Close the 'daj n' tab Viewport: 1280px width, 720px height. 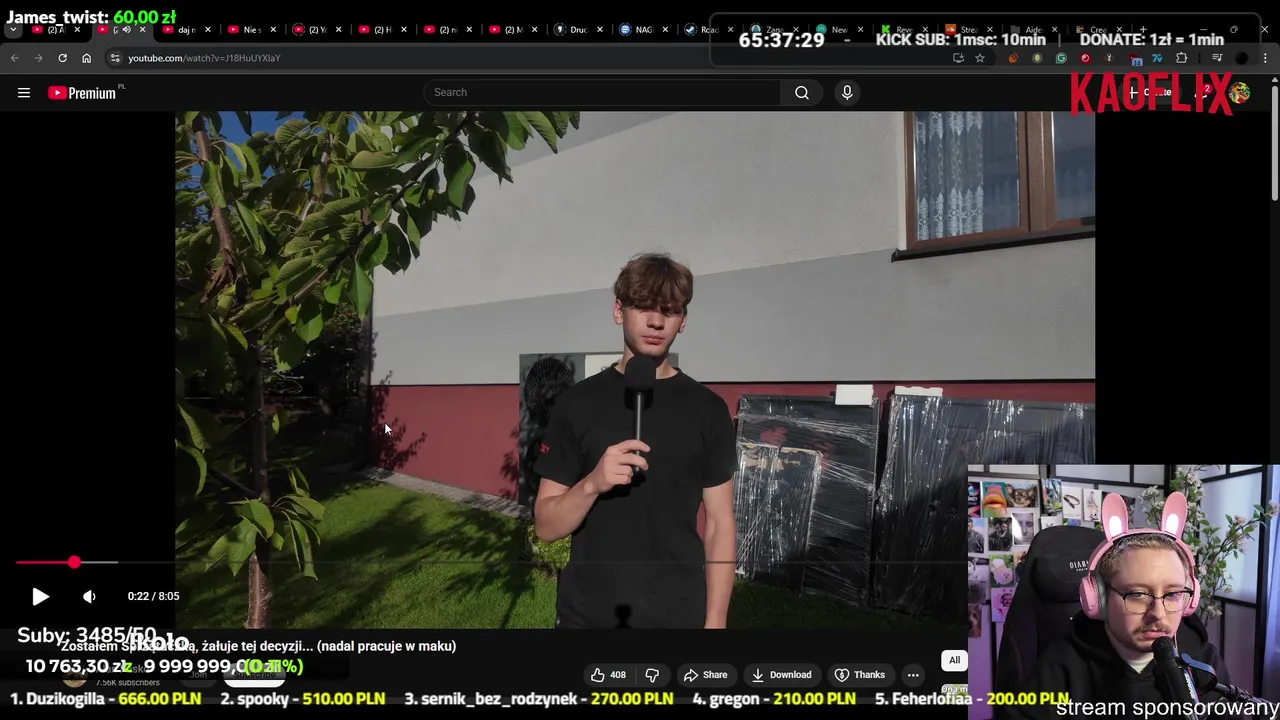(208, 29)
